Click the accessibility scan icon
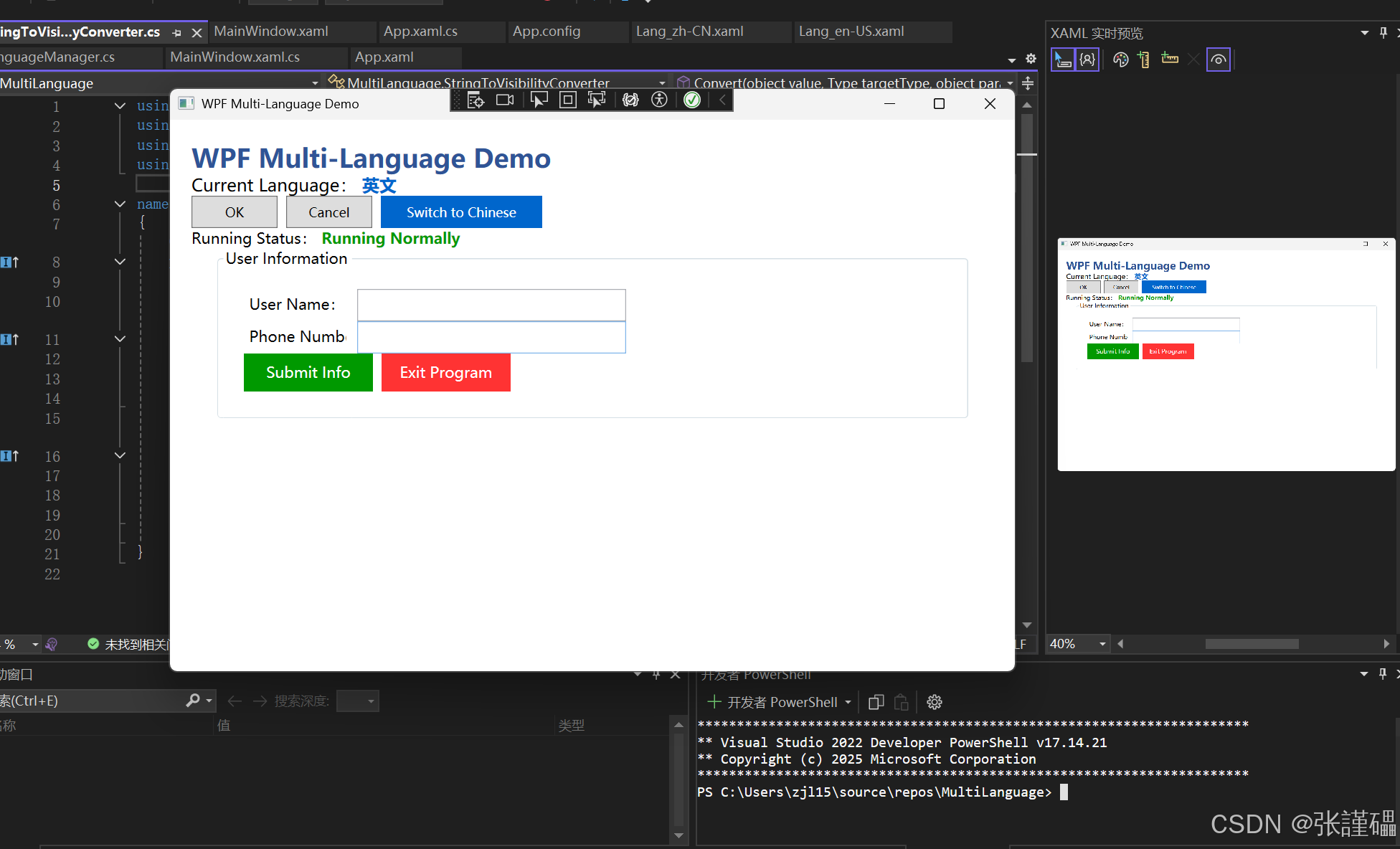The height and width of the screenshot is (849, 1400). pyautogui.click(x=659, y=100)
